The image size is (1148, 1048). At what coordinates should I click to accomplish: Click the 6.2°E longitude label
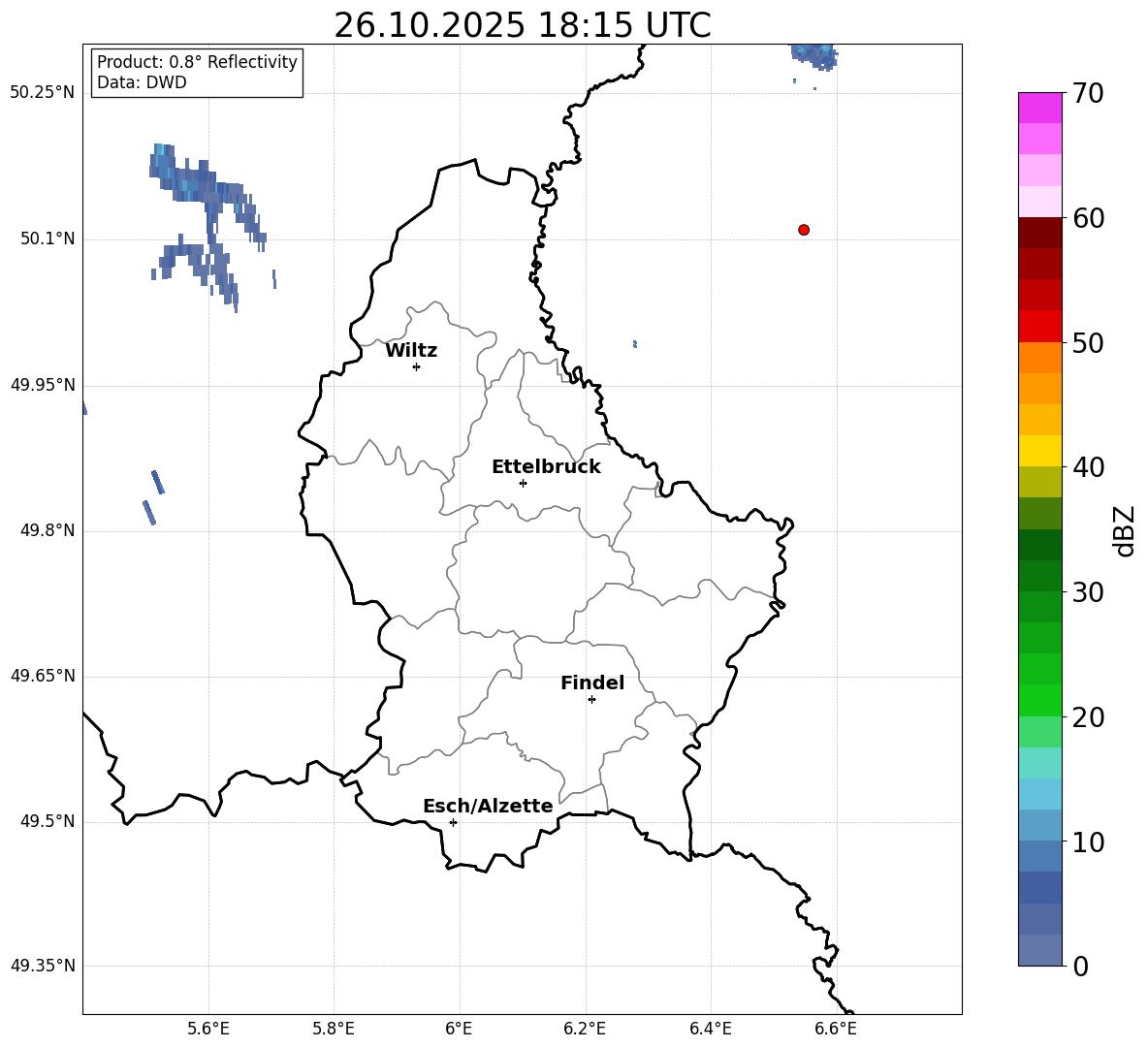[x=585, y=1029]
